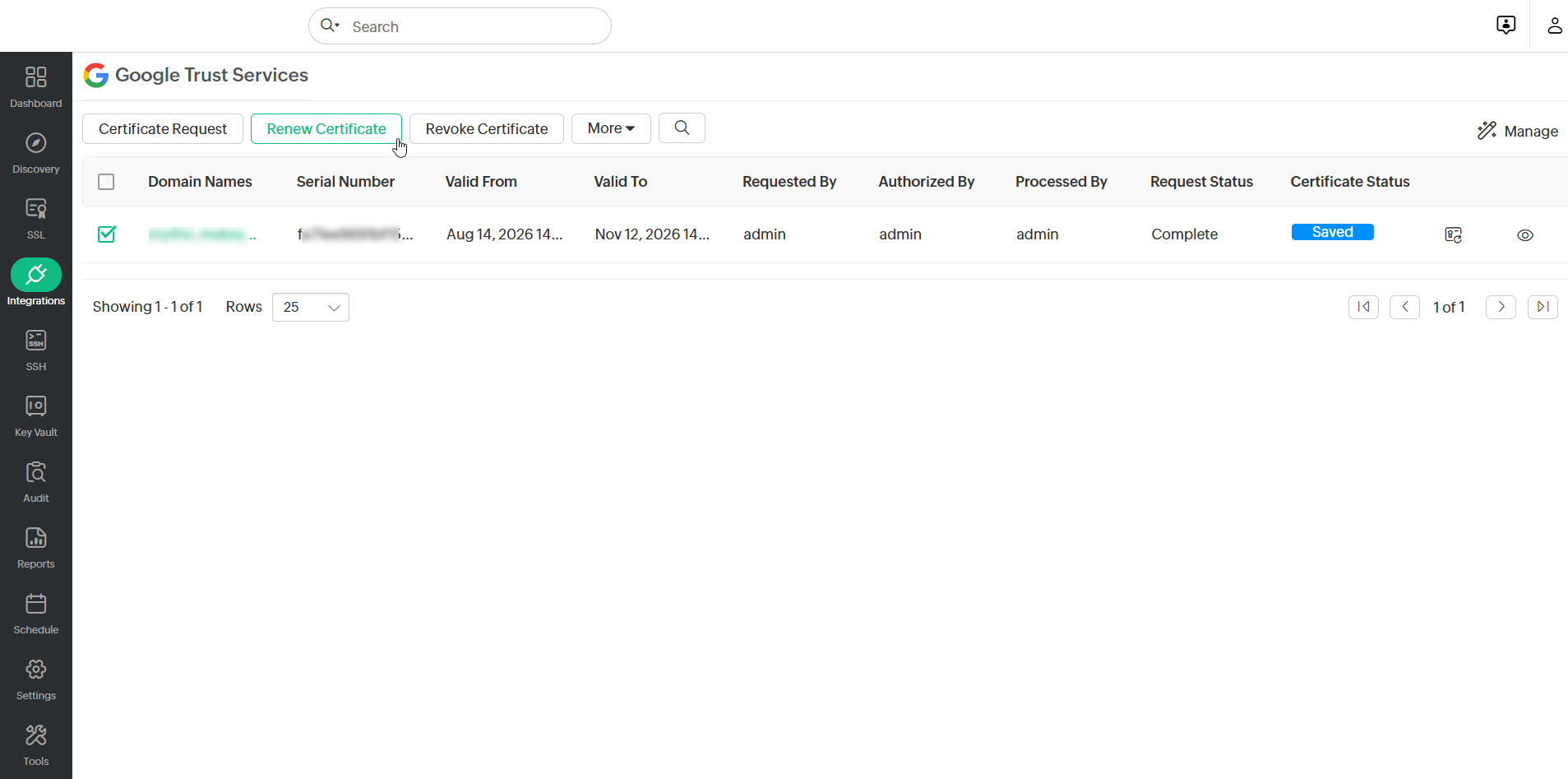
Task: Open the Dashboard sidebar section
Action: point(35,86)
